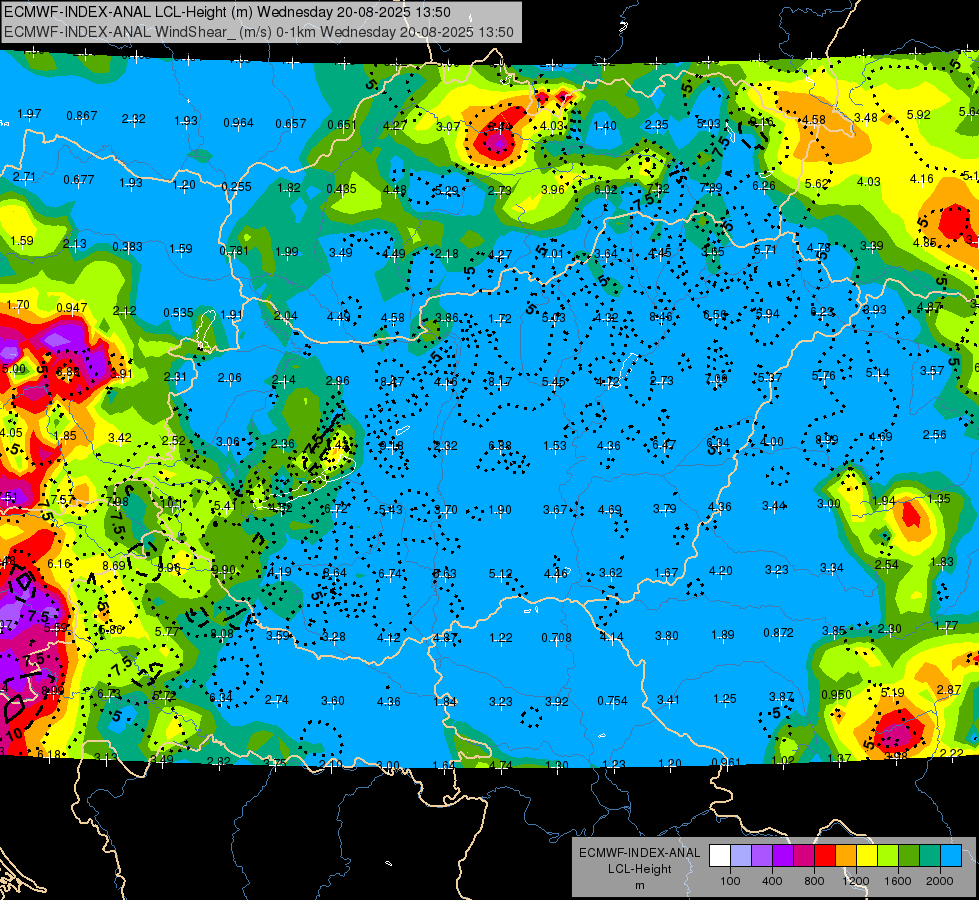This screenshot has width=979, height=900.
Task: Click the teal legend swatch
Action: pyautogui.click(x=930, y=856)
